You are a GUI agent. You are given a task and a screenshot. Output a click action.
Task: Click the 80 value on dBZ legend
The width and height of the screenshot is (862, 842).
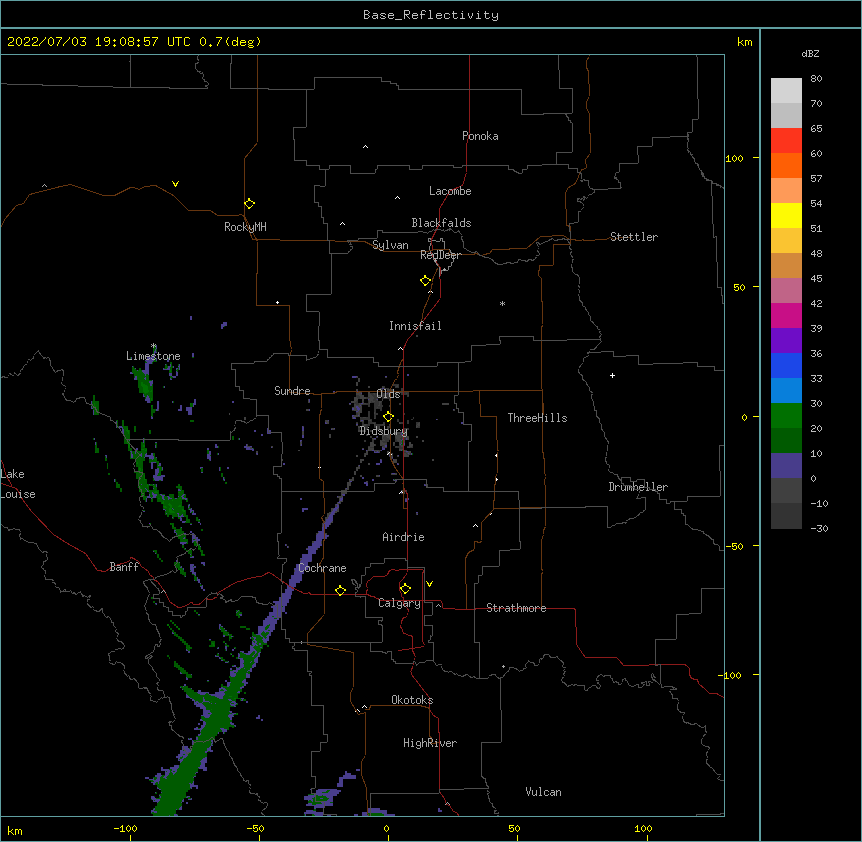pos(816,79)
